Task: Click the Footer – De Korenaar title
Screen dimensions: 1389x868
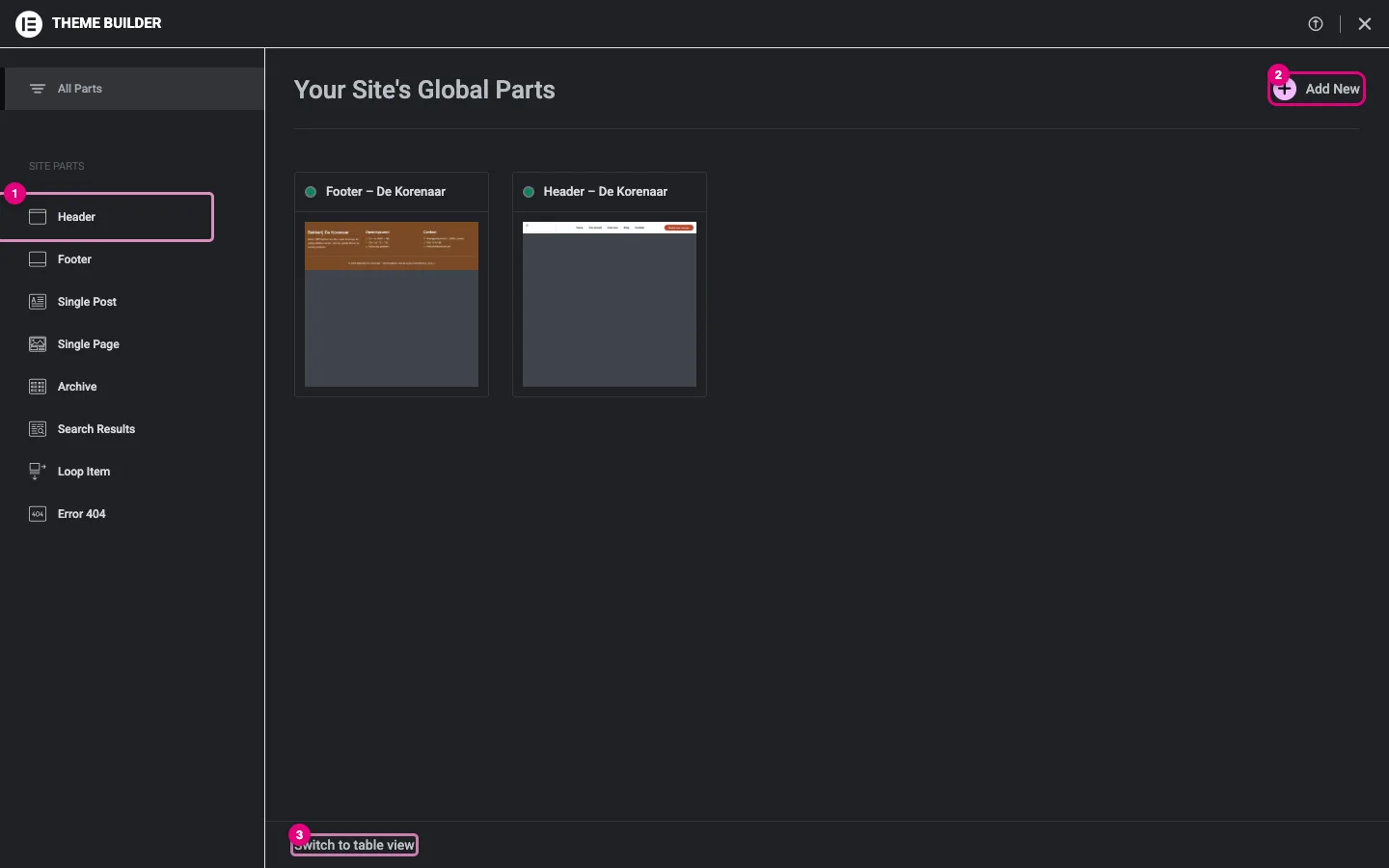Action: tap(386, 192)
